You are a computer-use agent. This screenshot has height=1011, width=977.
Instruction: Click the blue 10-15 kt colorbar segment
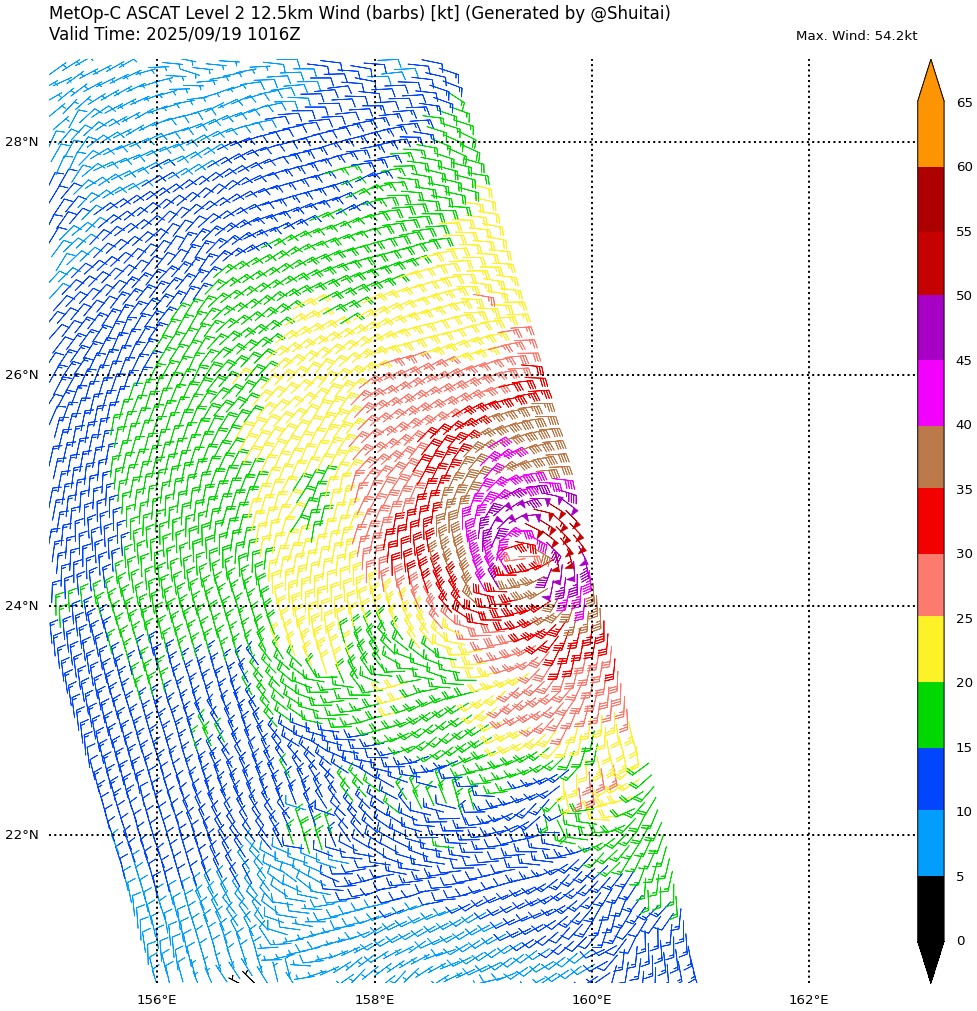click(931, 779)
